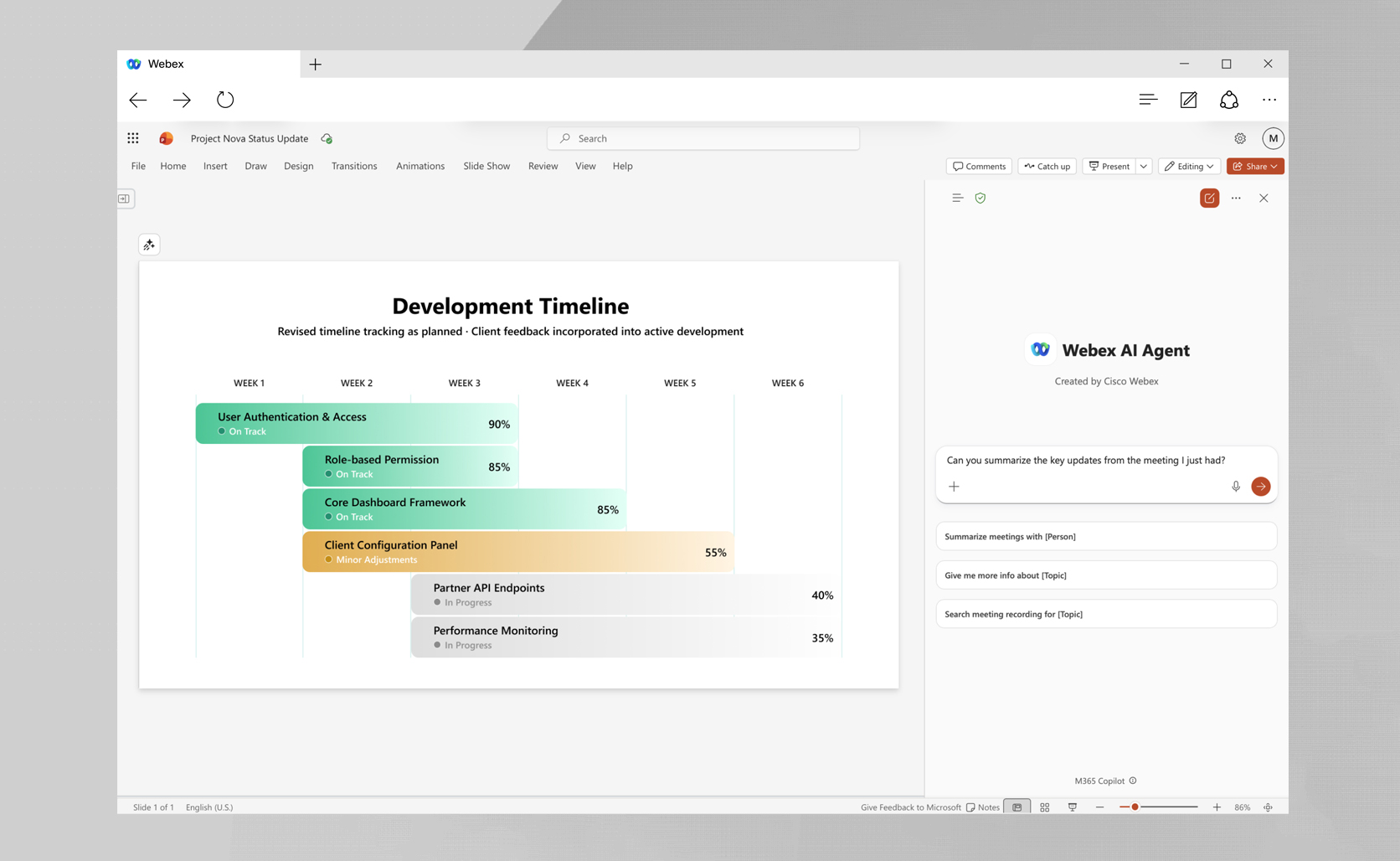This screenshot has height=861, width=1400.
Task: Toggle the slide thumbnail panel open
Action: click(125, 198)
